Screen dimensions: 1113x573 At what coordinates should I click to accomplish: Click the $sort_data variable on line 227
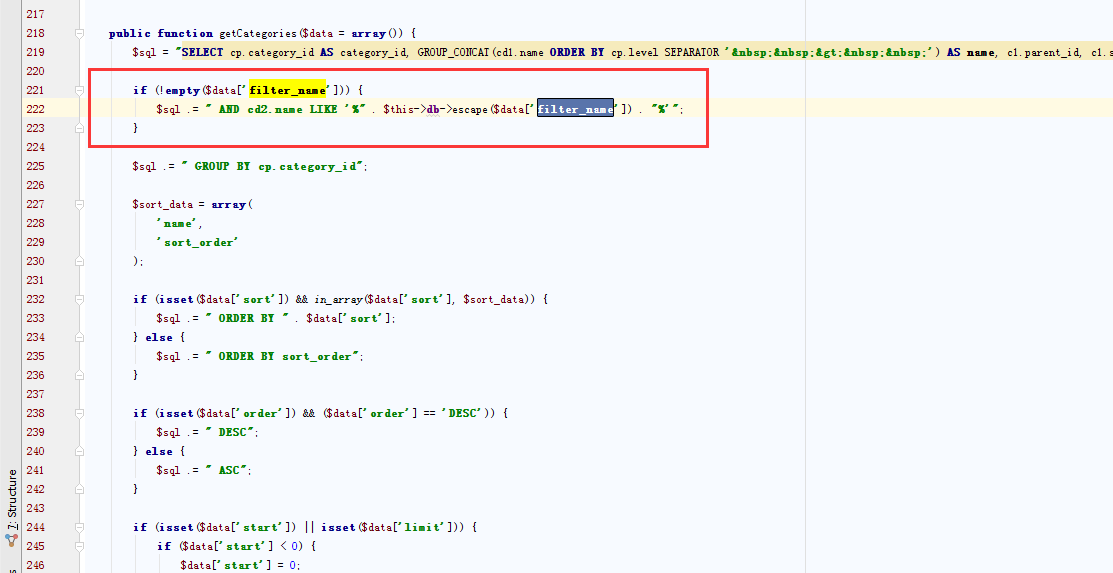click(x=163, y=204)
